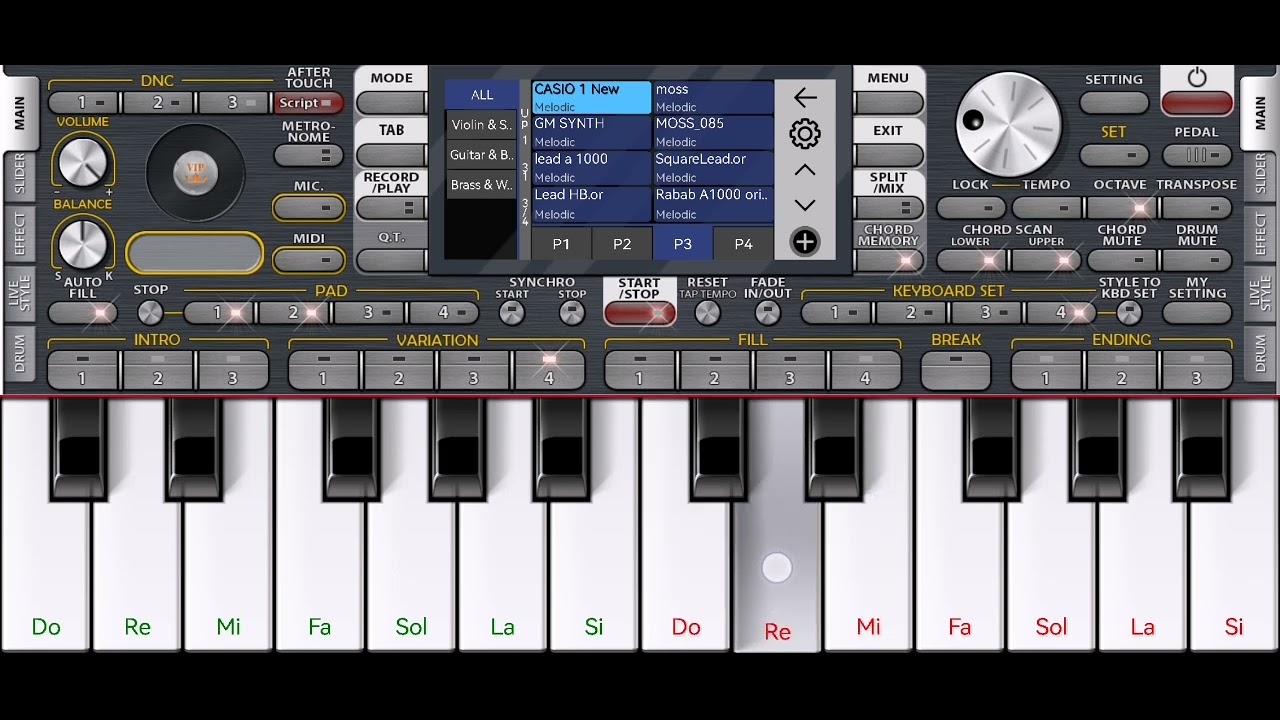The height and width of the screenshot is (720, 1280).
Task: Select the Lead HB.or voice
Action: [x=591, y=204]
